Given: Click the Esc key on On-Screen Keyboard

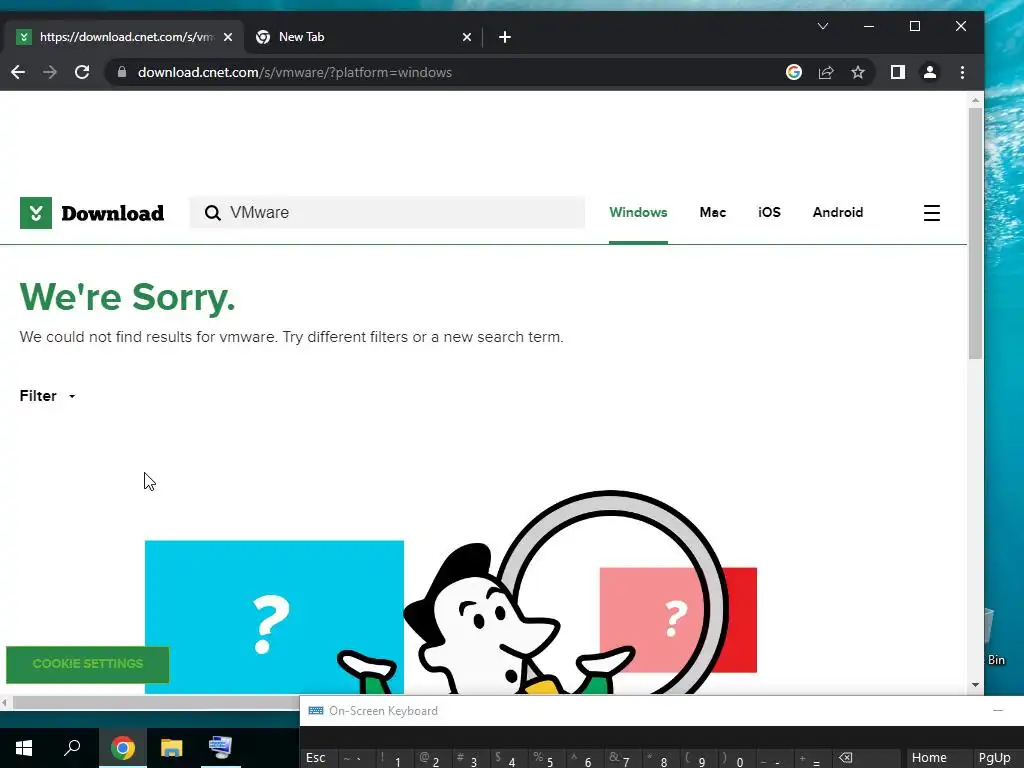Looking at the screenshot, I should [x=319, y=758].
